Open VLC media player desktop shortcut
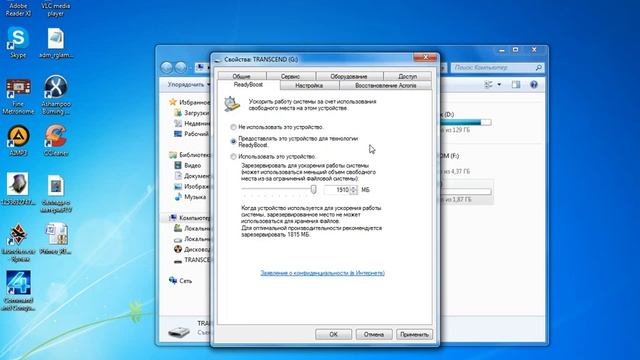Screen dimensions: 640x360 [56, 9]
